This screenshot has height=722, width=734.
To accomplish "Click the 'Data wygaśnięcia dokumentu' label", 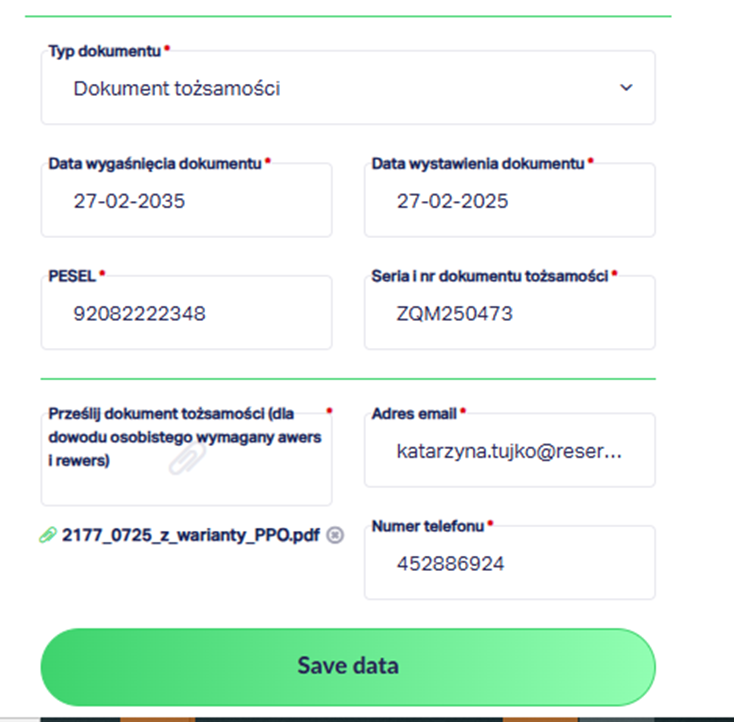I will [154, 162].
